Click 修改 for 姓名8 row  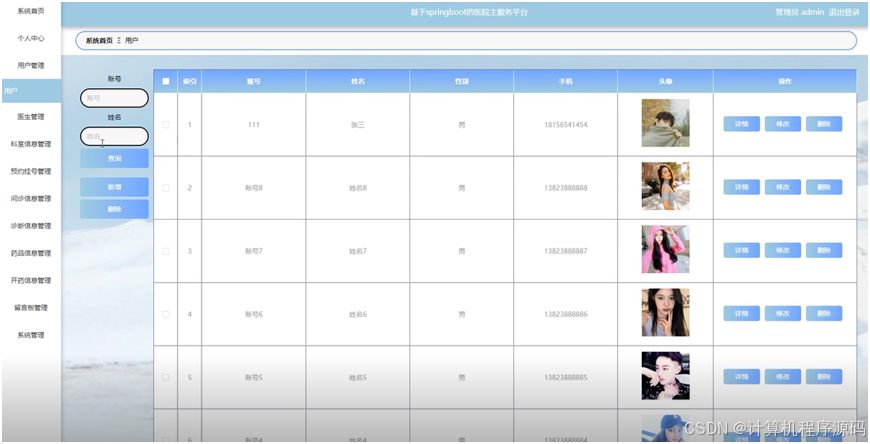click(782, 187)
